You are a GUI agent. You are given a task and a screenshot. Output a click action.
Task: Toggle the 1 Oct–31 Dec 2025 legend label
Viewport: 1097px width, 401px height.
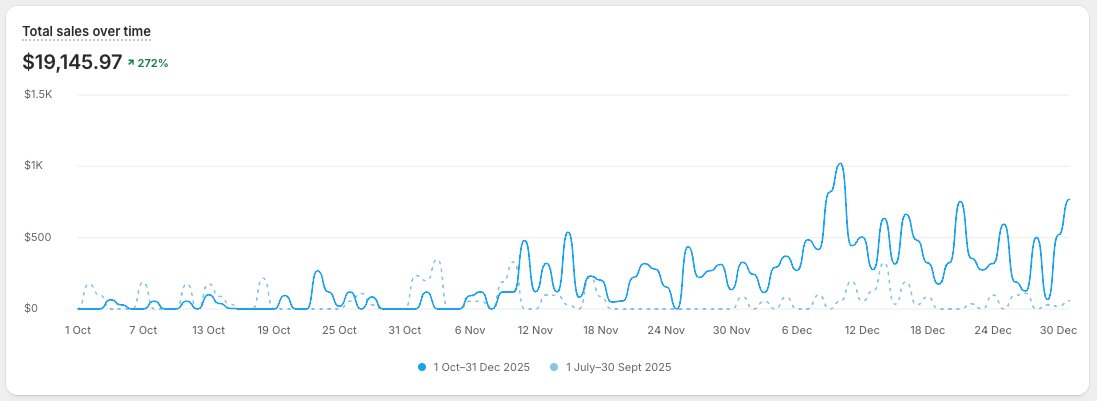481,367
